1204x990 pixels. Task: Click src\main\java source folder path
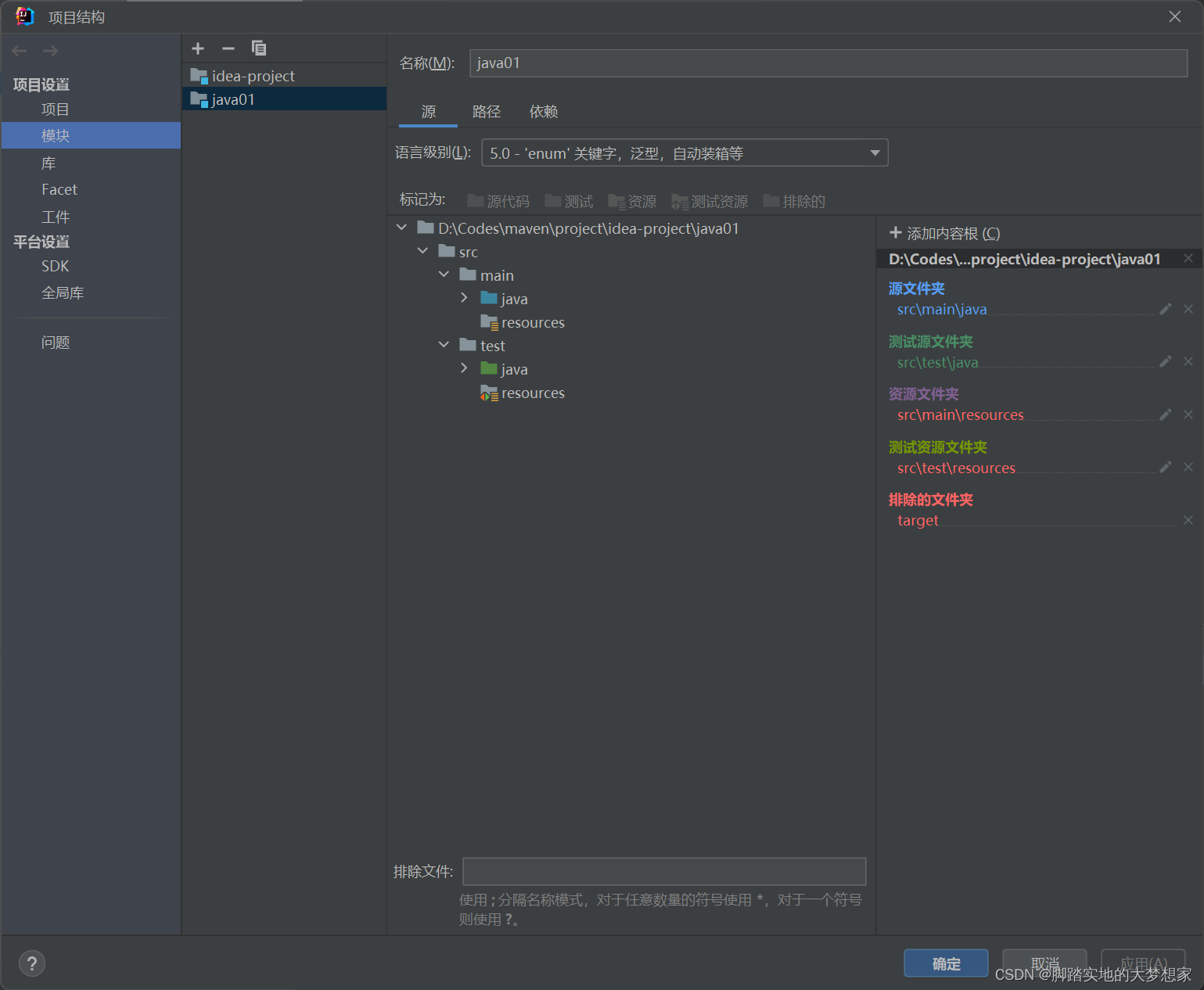point(942,309)
